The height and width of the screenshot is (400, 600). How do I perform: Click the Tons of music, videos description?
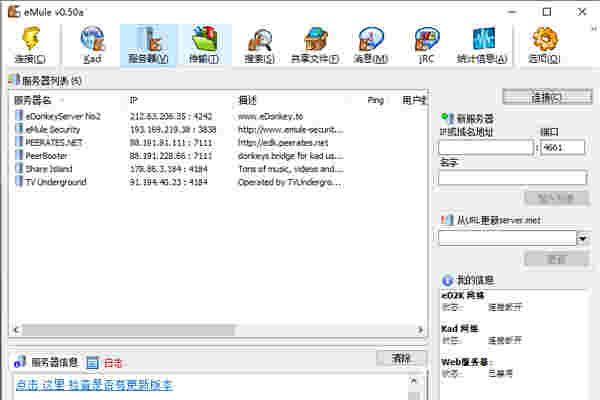[291, 168]
